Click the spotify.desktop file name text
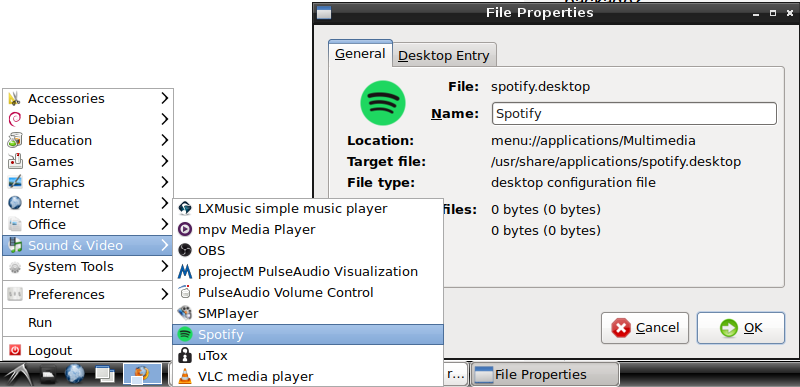 coord(540,87)
